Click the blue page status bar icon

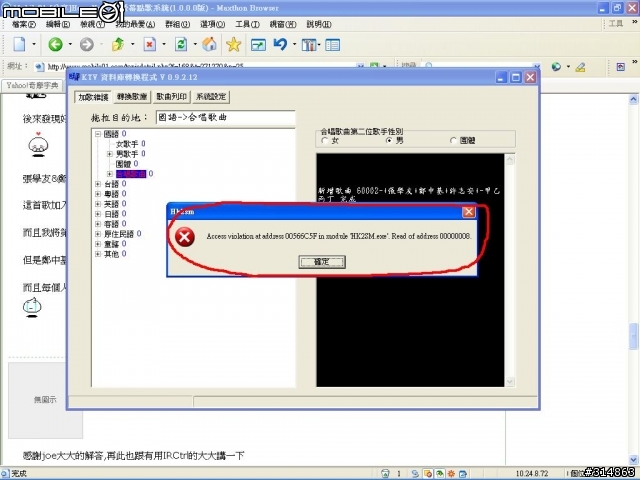point(463,473)
